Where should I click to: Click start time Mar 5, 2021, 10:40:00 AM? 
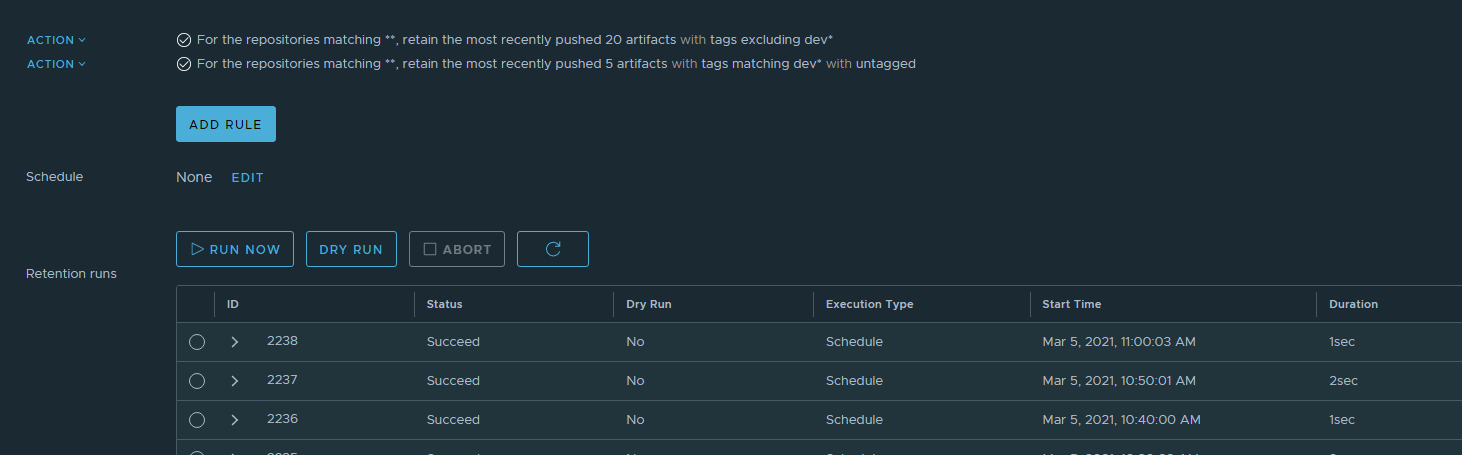(x=1121, y=420)
